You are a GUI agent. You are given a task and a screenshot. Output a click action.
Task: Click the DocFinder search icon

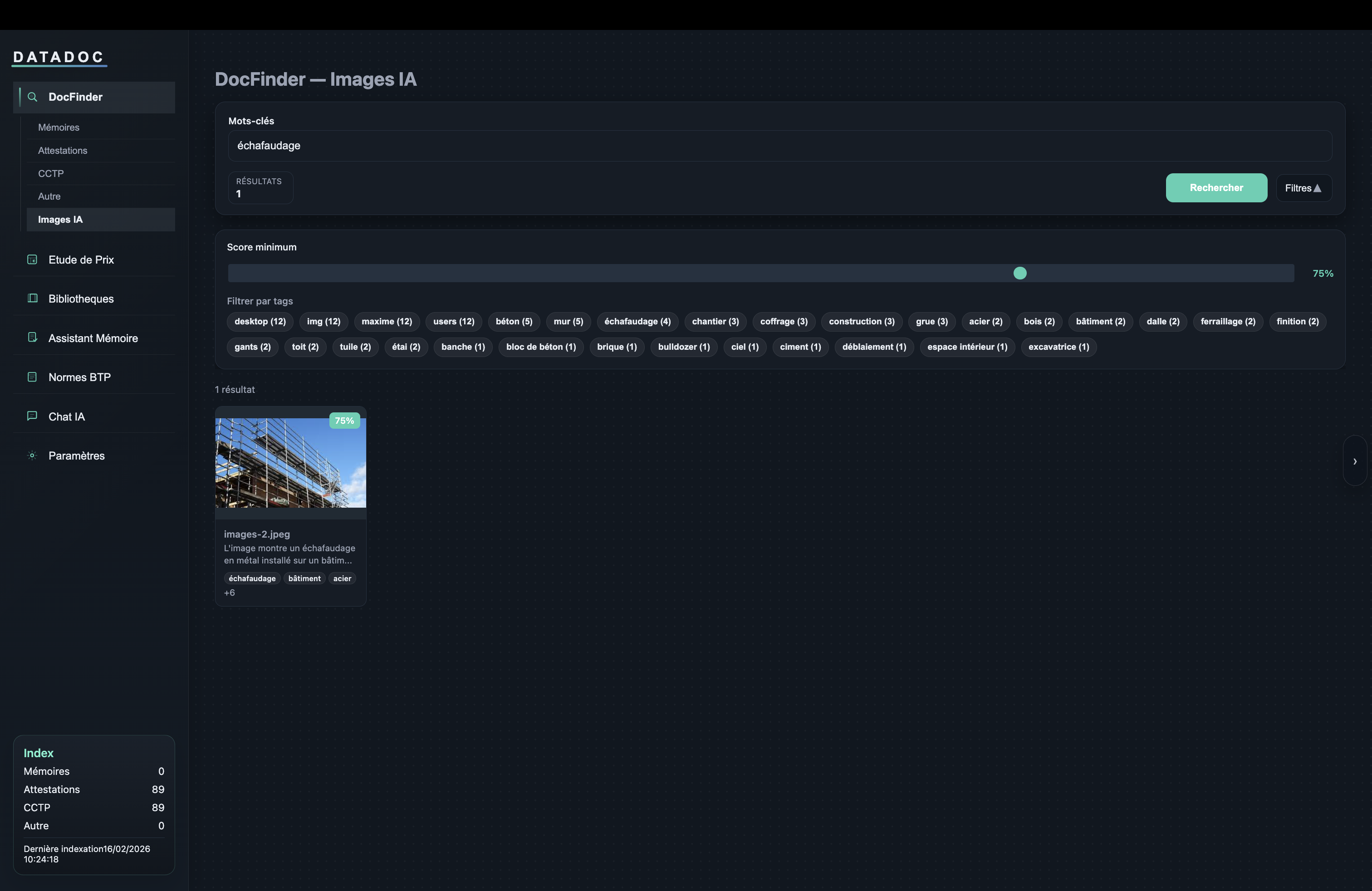tap(33, 97)
